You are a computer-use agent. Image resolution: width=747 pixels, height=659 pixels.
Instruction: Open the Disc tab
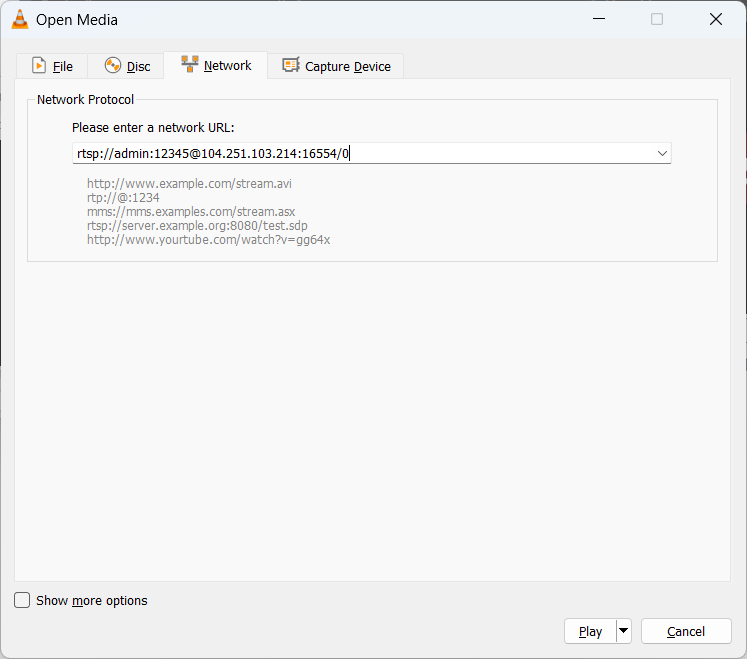138,66
